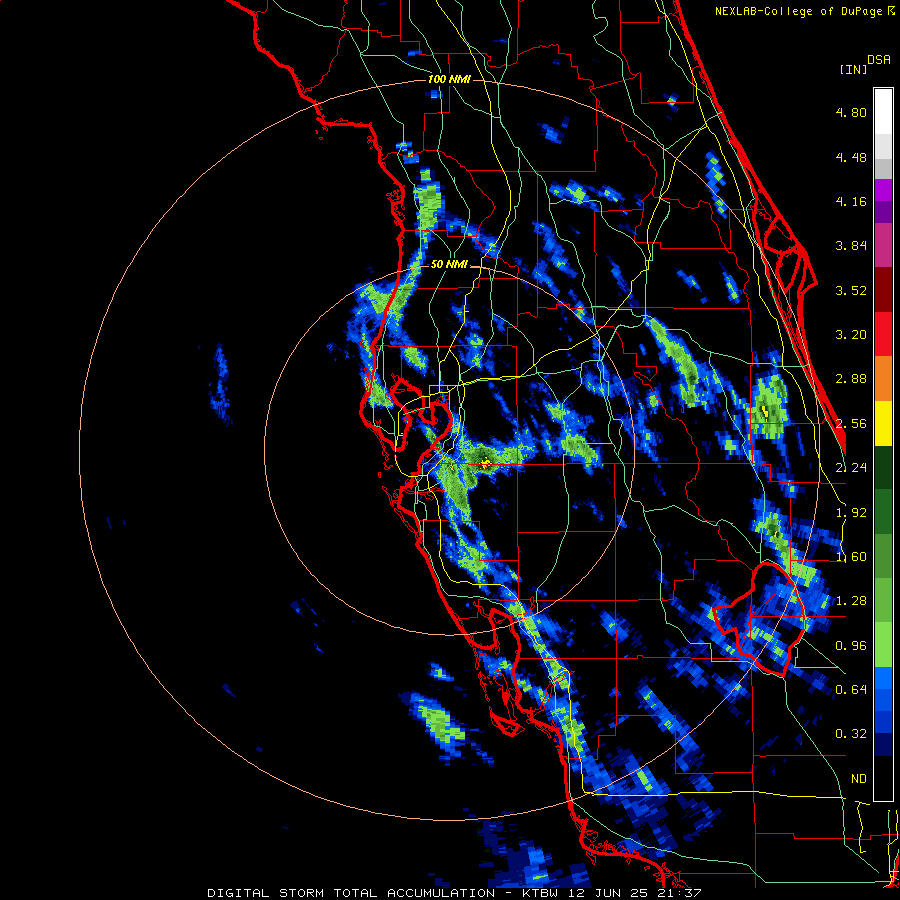
Task: Click the 3.52 legend value
Action: [x=851, y=290]
